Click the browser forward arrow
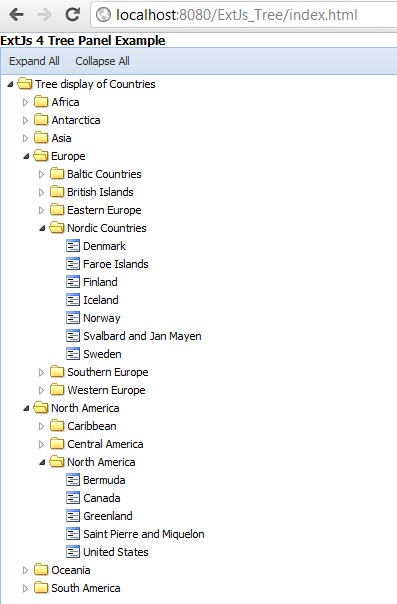Screen dimensions: 397x604 click(x=44, y=15)
